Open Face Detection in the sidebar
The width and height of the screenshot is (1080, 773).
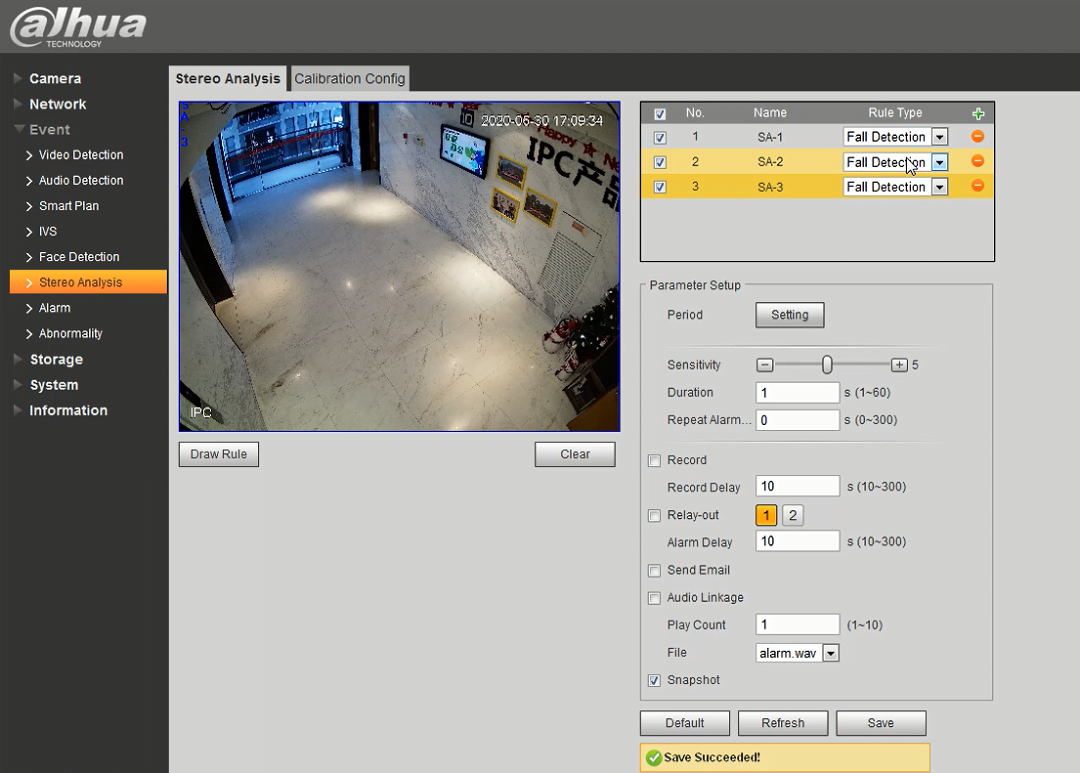coord(79,257)
